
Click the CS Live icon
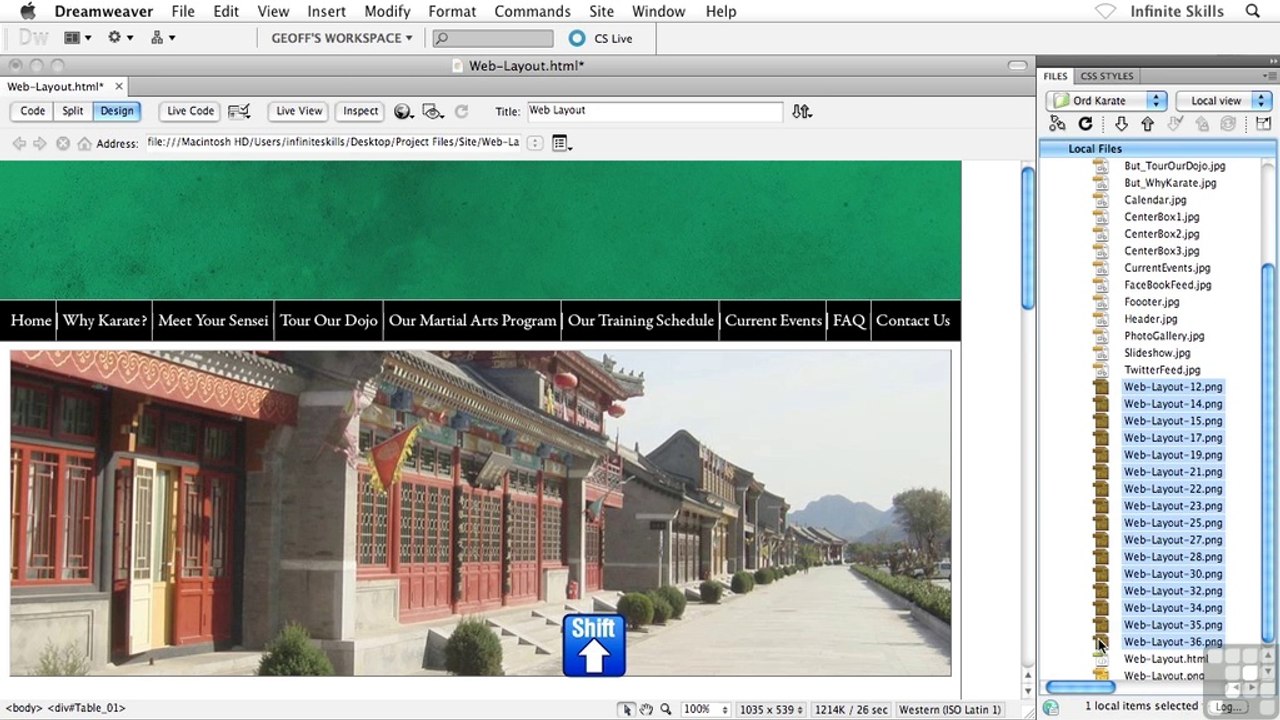[x=576, y=38]
